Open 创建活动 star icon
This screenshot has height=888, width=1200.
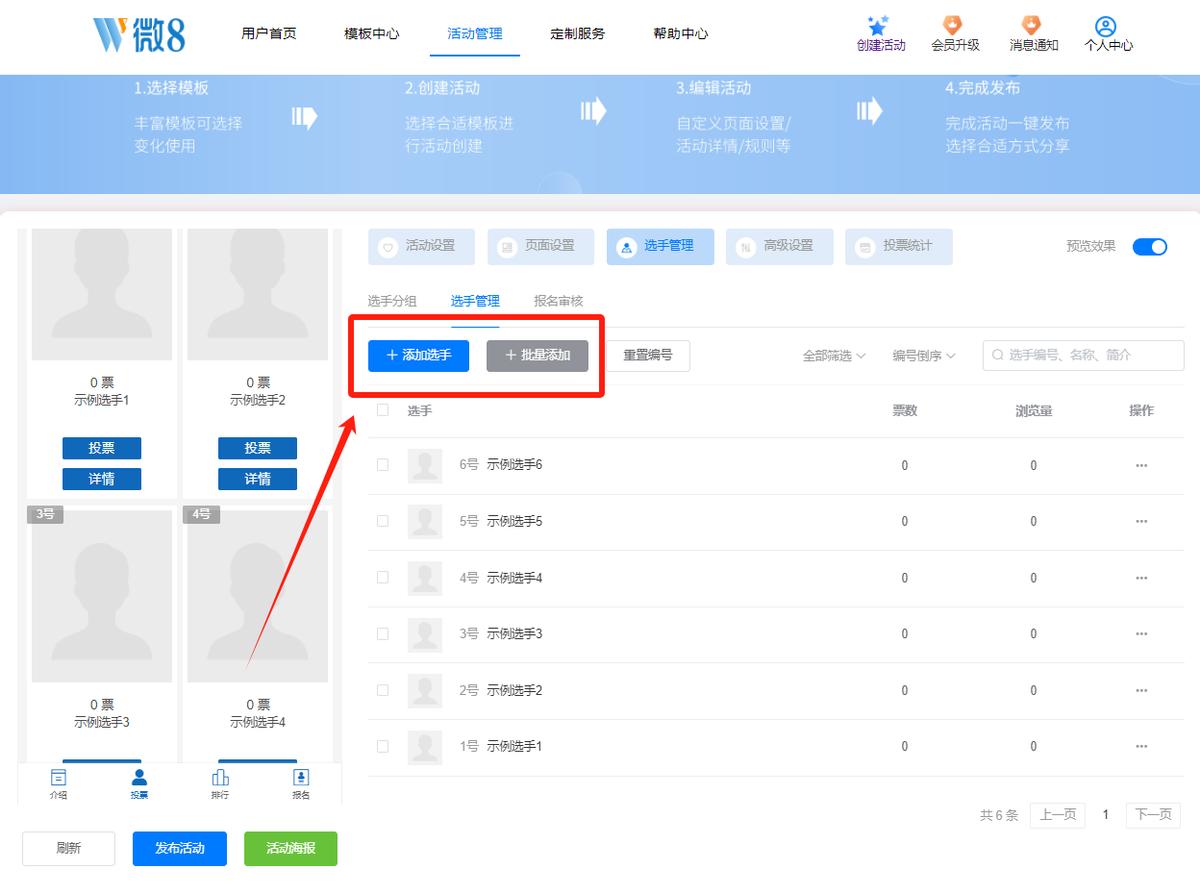pos(879,26)
